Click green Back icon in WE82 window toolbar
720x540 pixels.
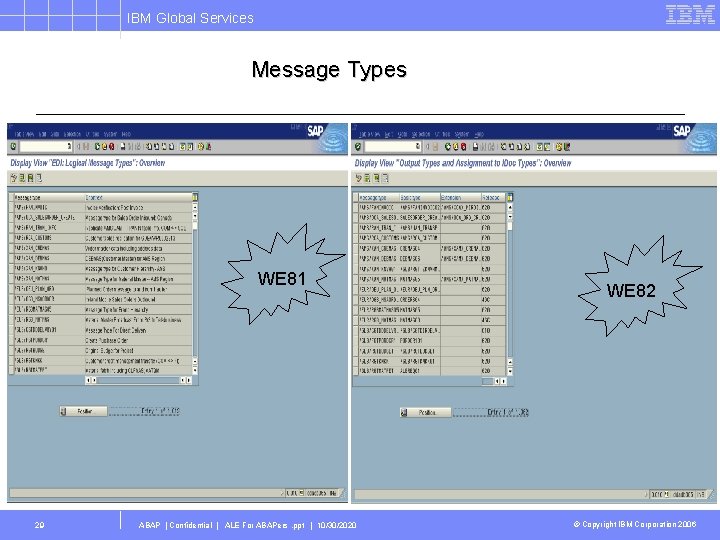pos(448,146)
